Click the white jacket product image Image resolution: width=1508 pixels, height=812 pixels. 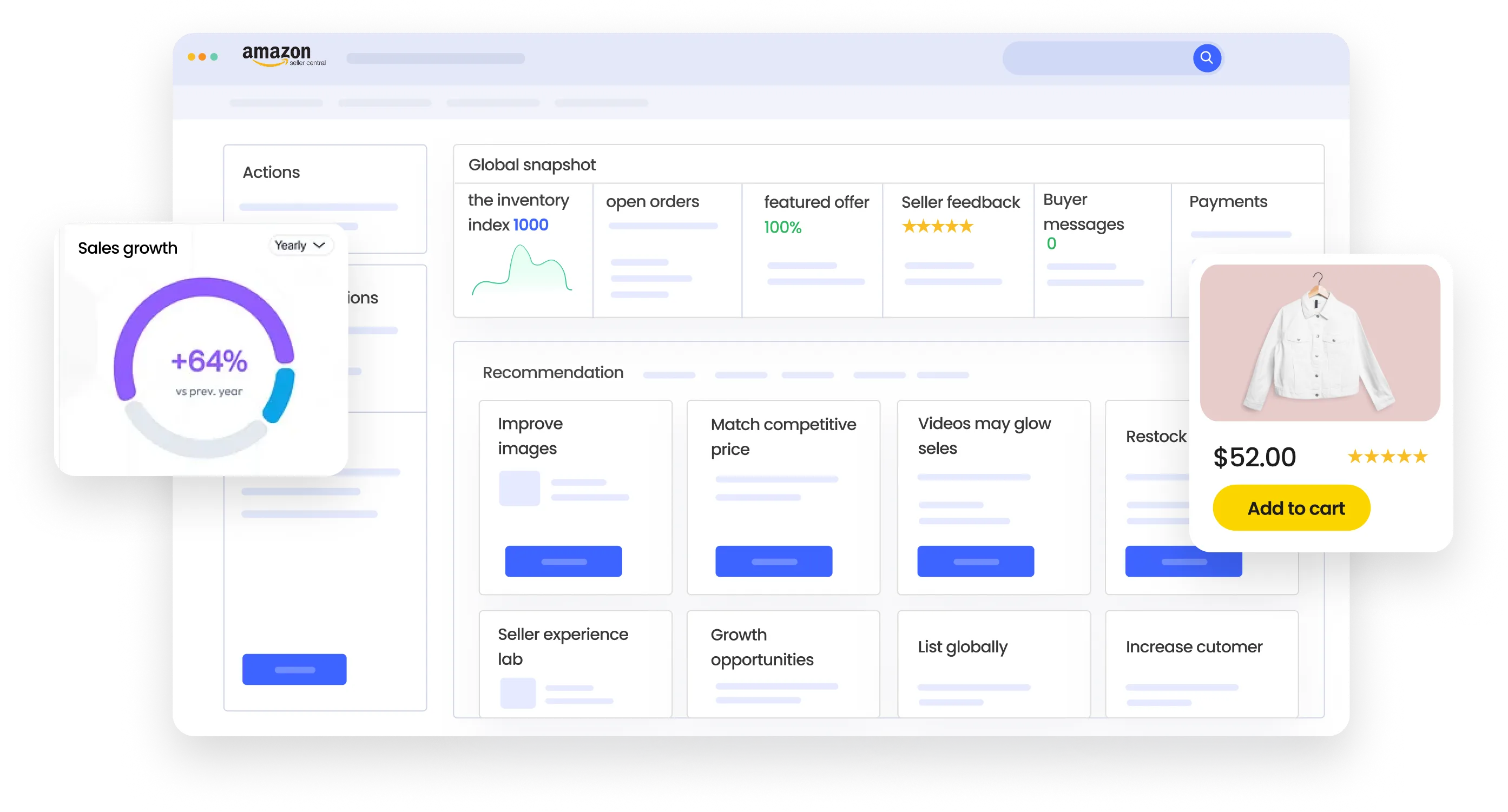point(1320,342)
